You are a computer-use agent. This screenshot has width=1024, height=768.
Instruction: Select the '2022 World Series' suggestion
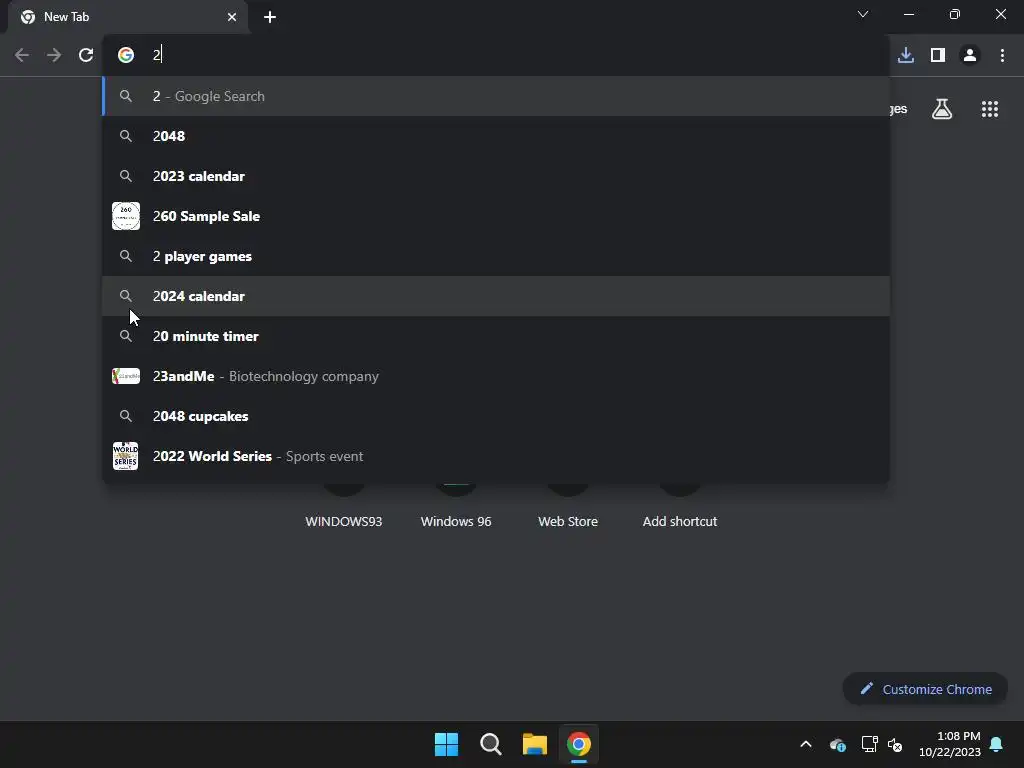pyautogui.click(x=496, y=456)
